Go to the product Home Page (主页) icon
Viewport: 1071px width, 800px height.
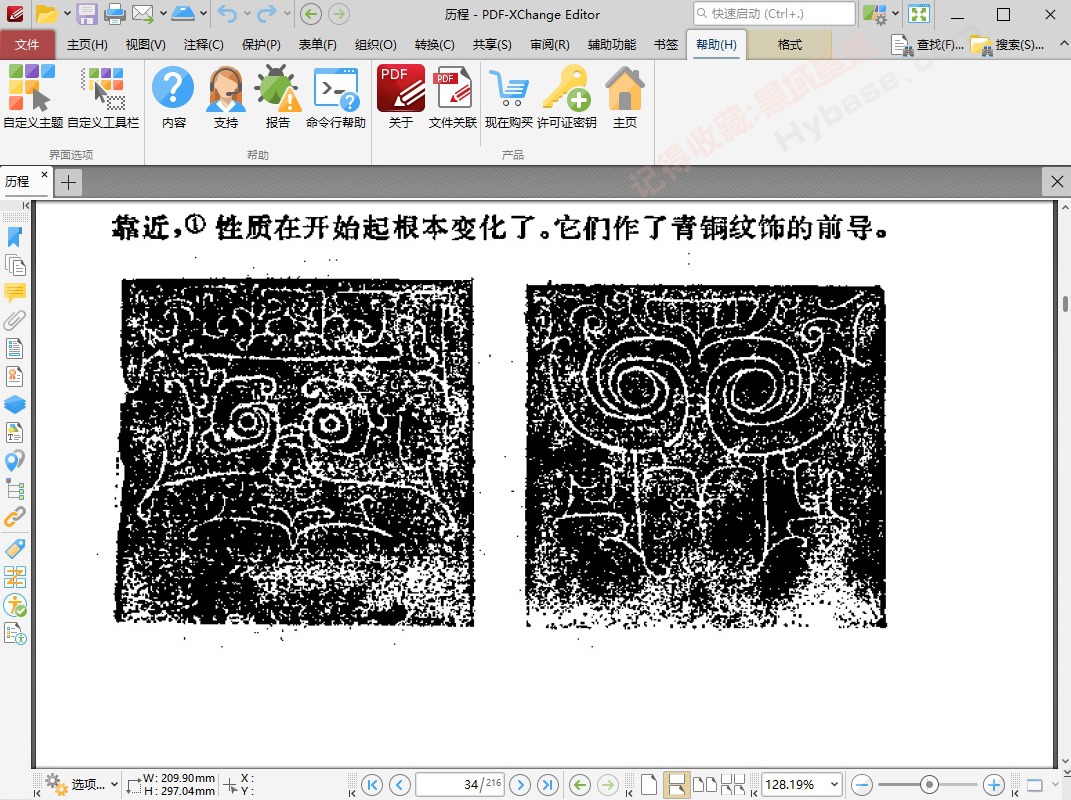point(624,97)
